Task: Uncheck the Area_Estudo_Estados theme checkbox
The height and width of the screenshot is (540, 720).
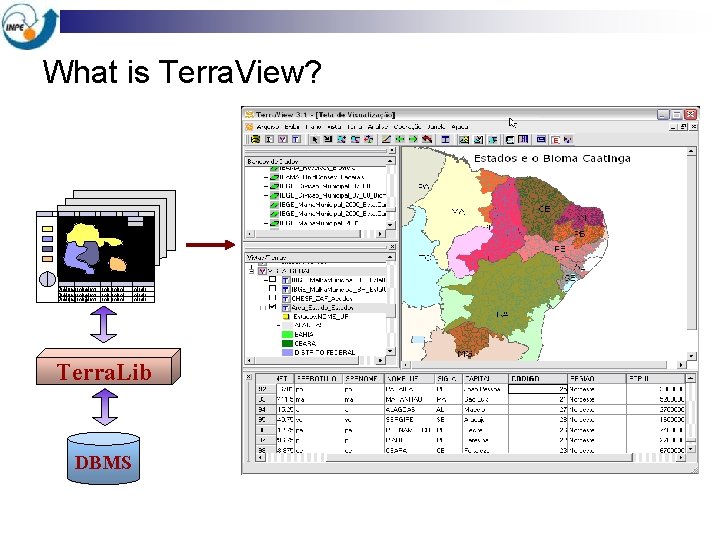Action: pyautogui.click(x=272, y=306)
